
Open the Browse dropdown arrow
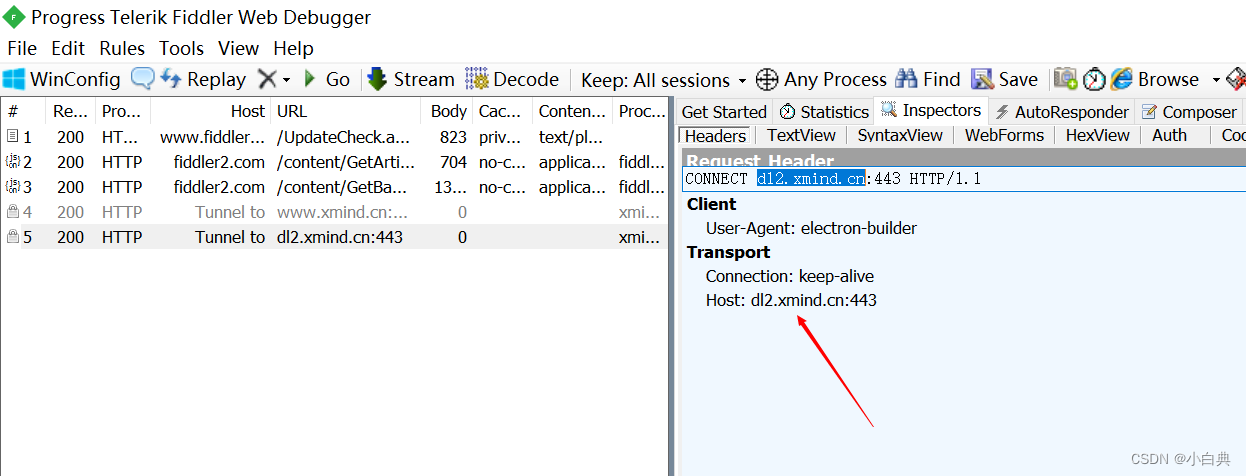coord(1216,80)
